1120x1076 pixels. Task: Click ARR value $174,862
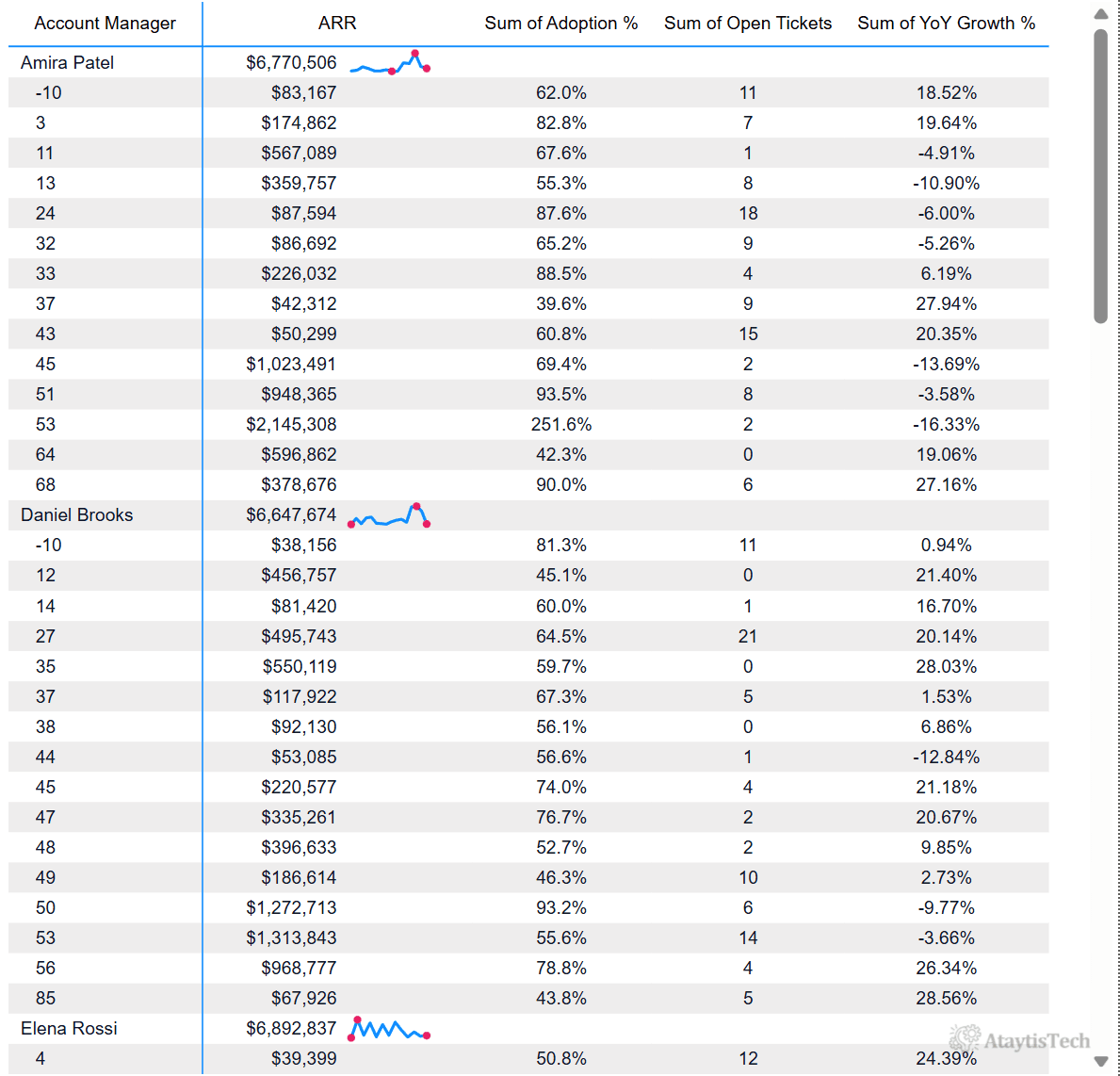tap(299, 122)
